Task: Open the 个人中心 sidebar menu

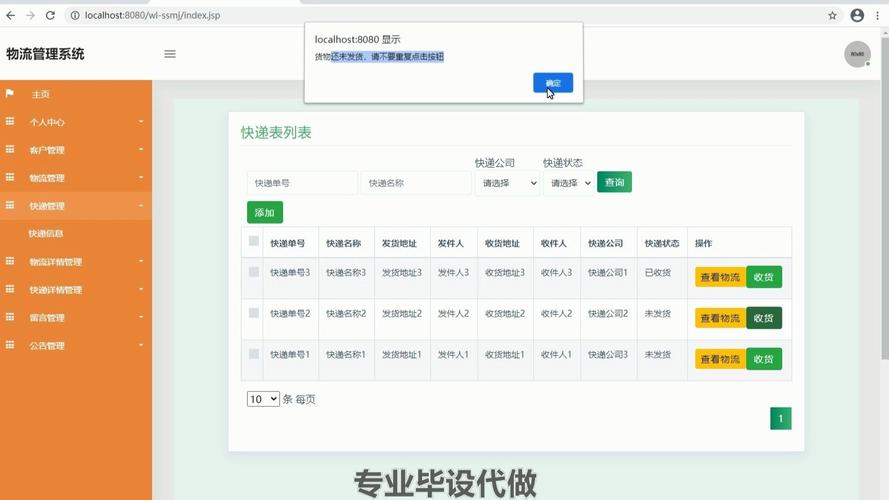Action: (x=76, y=122)
